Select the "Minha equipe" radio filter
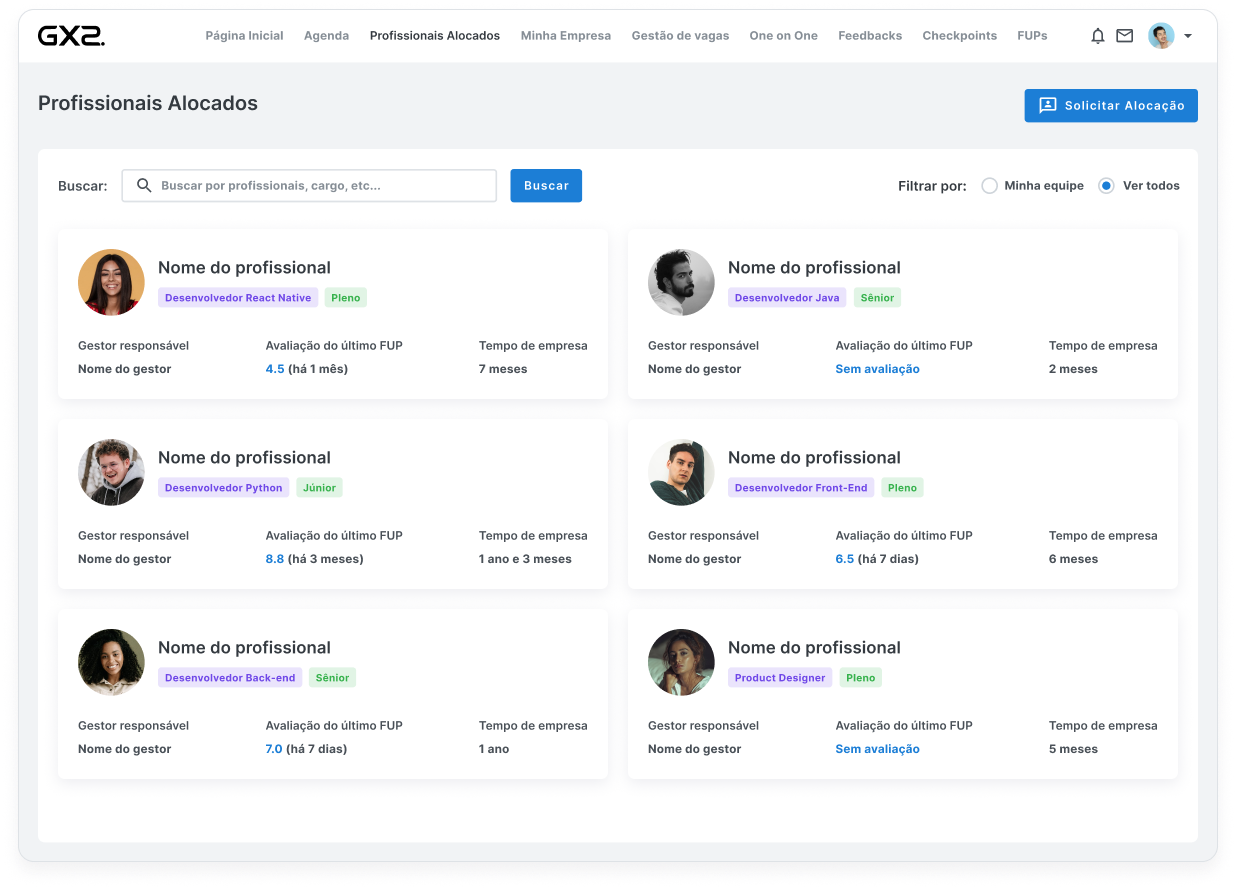Image resolution: width=1236 pixels, height=888 pixels. pos(989,186)
